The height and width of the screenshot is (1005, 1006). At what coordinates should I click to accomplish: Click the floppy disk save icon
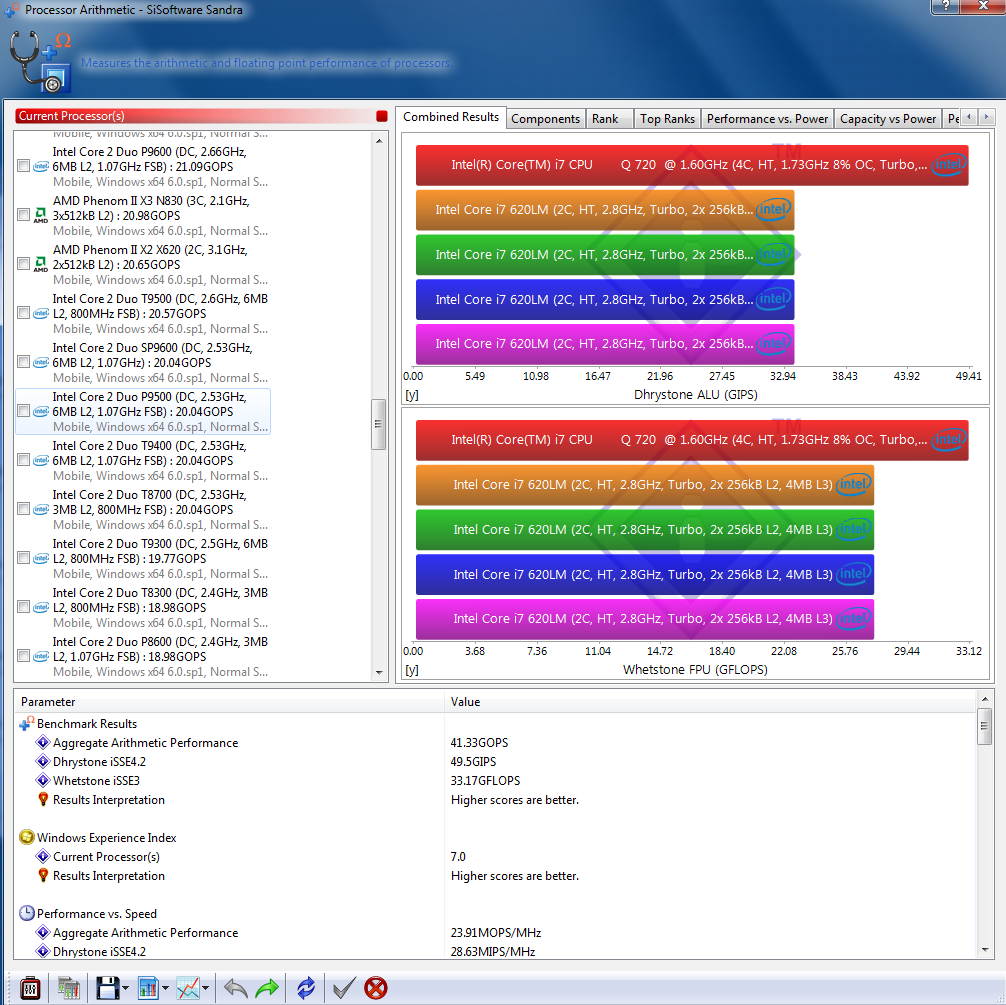coord(107,988)
